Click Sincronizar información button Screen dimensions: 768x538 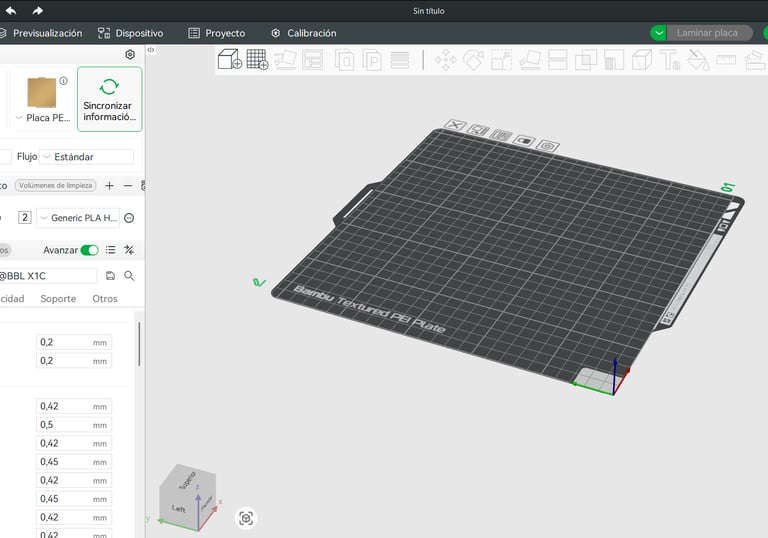coord(110,99)
